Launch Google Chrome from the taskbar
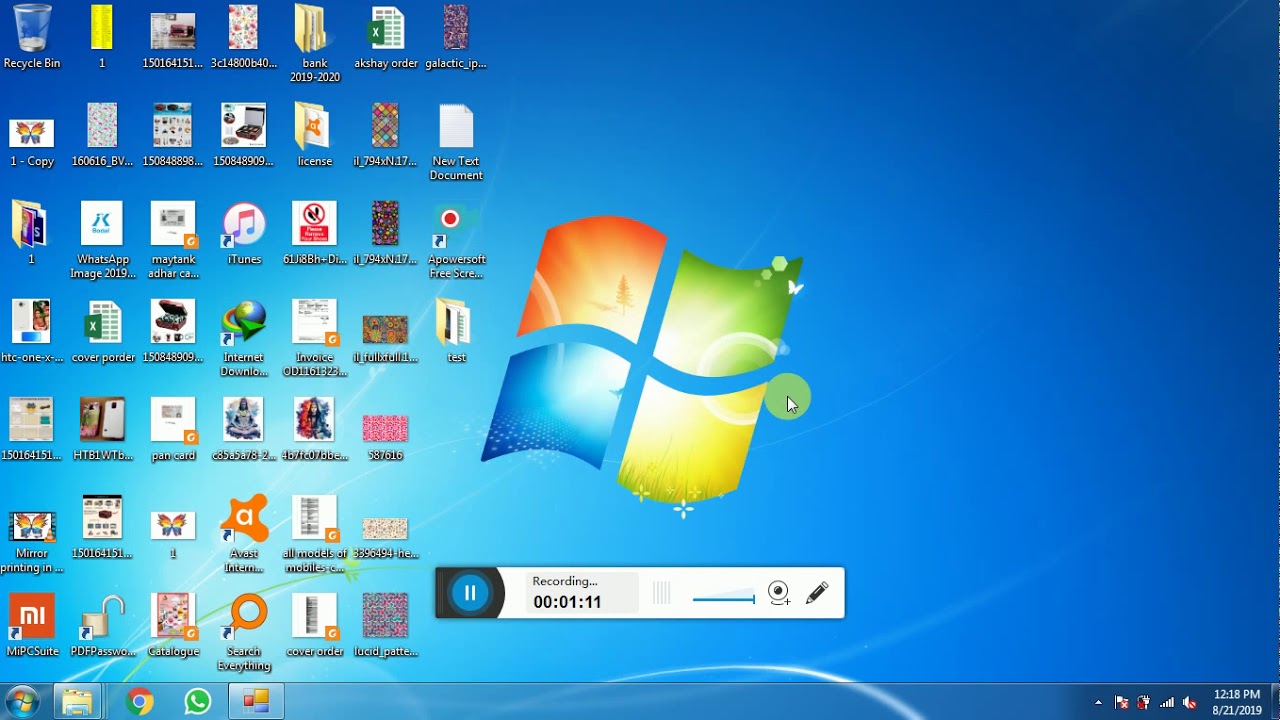Screen dimensions: 1280x720 pyautogui.click(x=140, y=702)
